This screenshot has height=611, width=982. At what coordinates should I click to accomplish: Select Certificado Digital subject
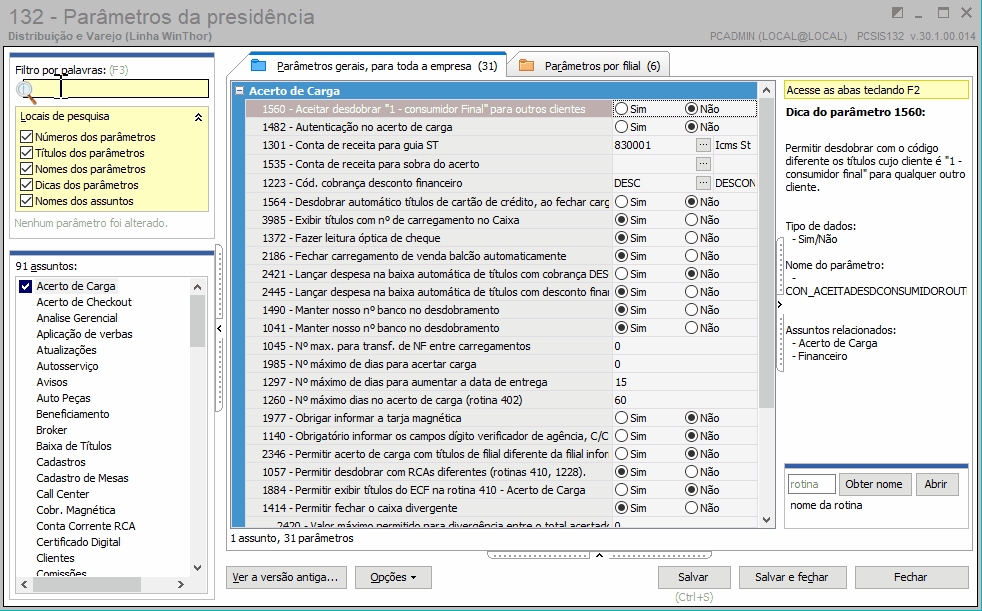(x=78, y=542)
